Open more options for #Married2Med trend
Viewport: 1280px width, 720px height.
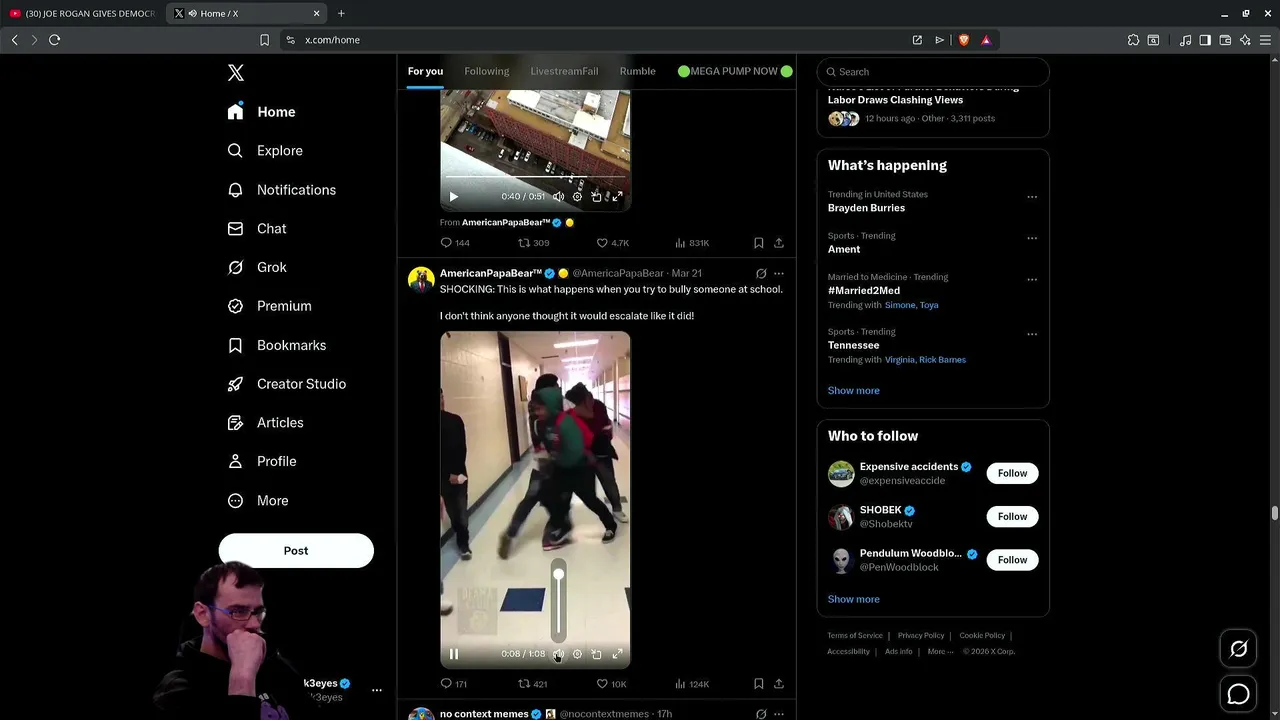point(1032,279)
